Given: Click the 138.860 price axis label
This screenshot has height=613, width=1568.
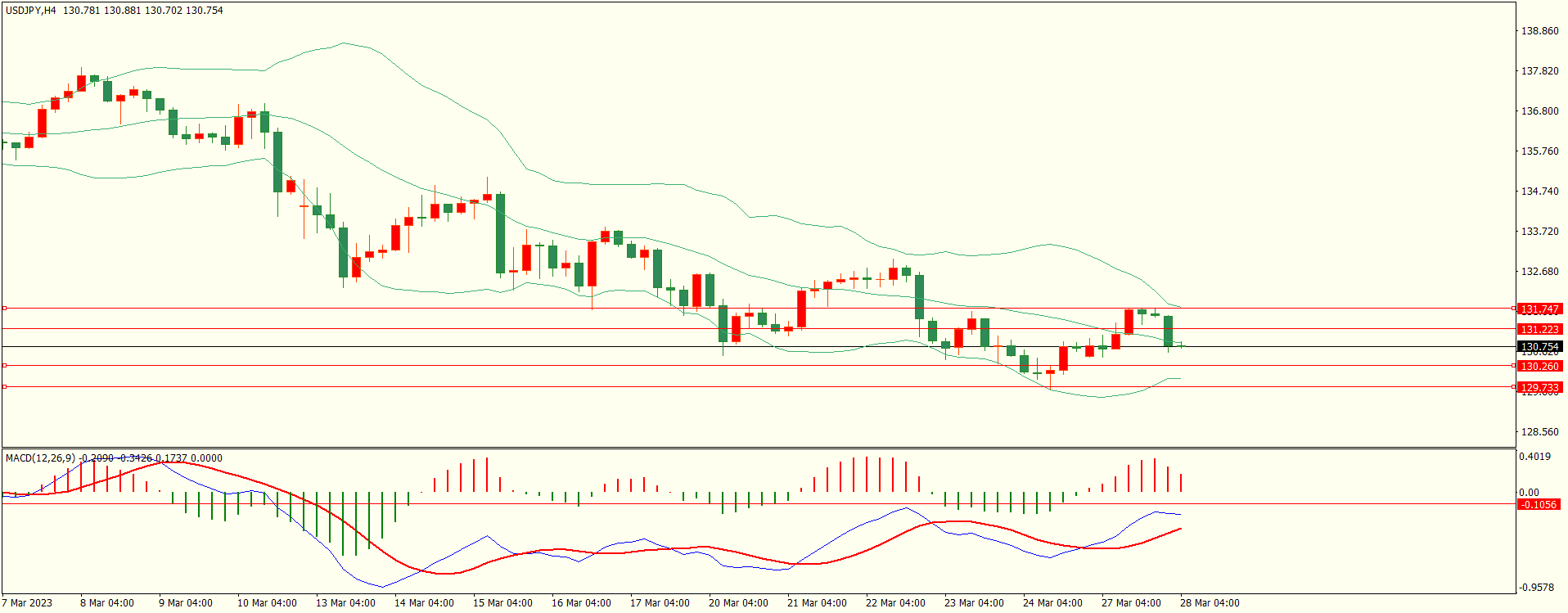Looking at the screenshot, I should 1539,31.
